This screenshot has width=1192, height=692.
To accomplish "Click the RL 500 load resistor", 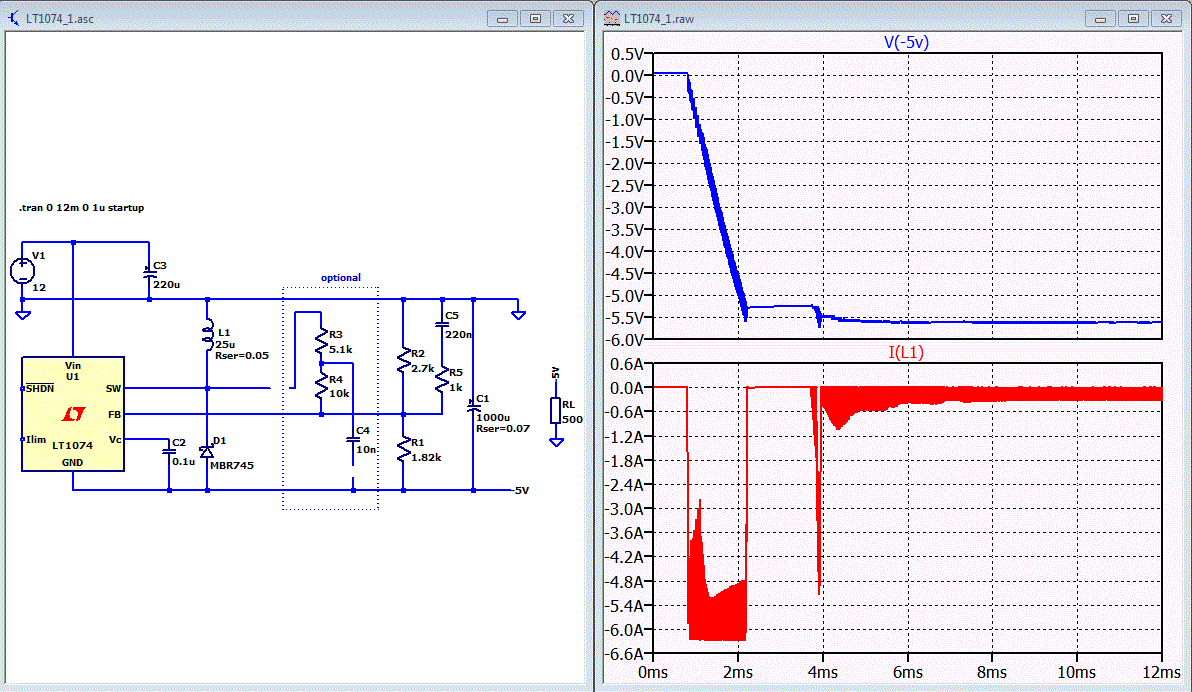I will (x=556, y=411).
